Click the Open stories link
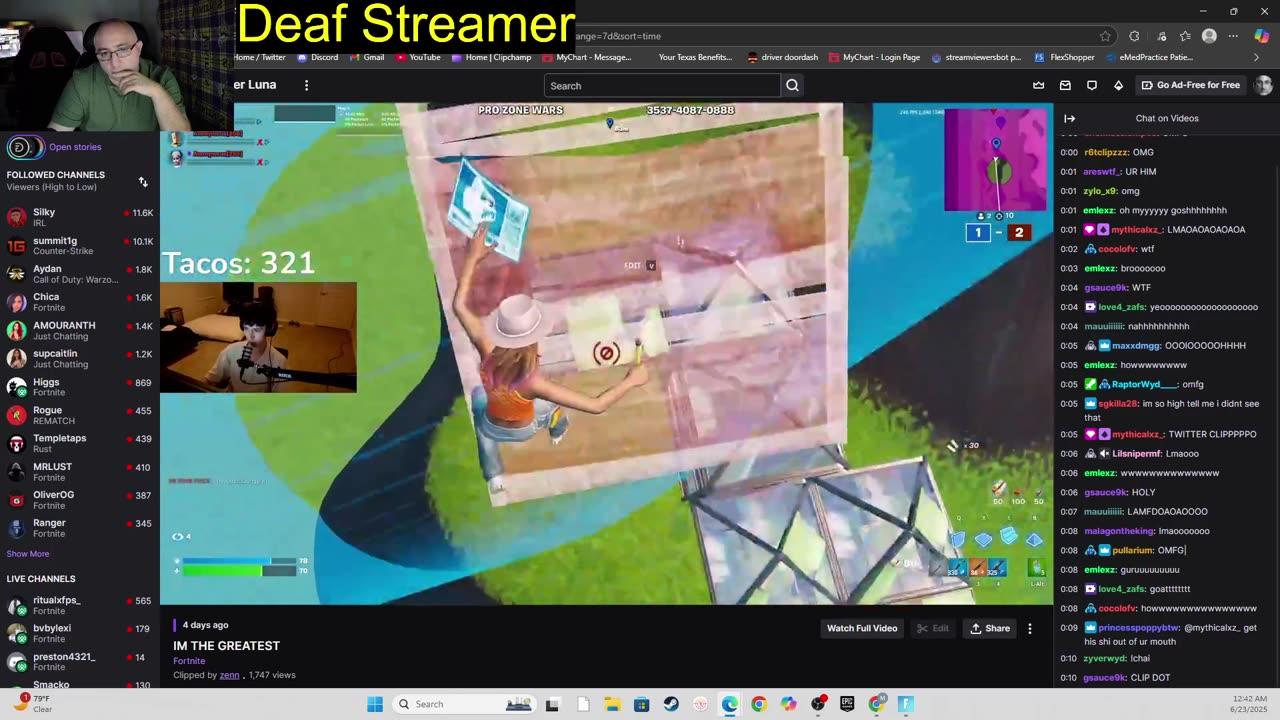Screen dimensions: 1280x720 (x=75, y=147)
